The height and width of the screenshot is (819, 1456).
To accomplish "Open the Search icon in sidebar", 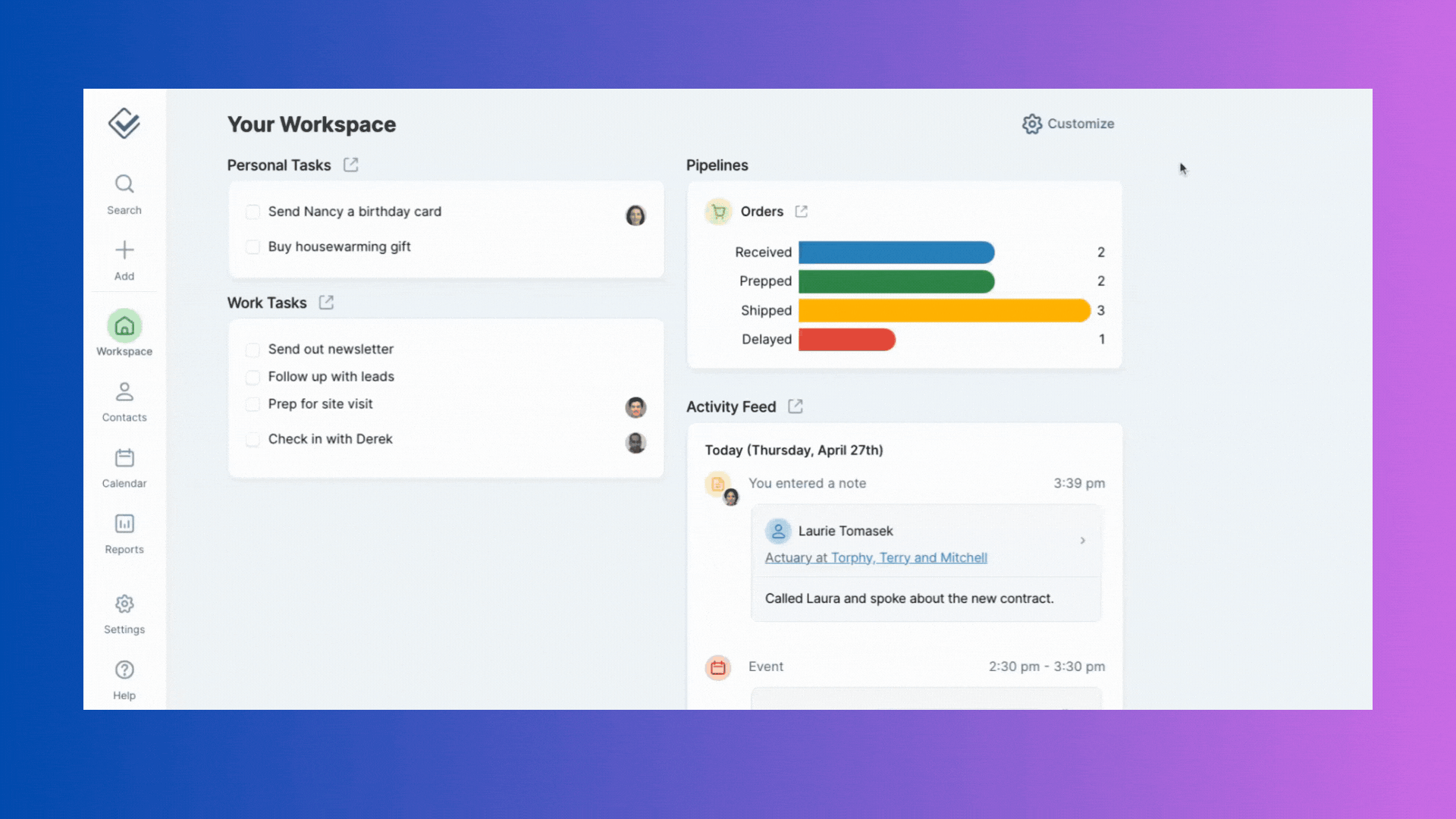I will (124, 184).
